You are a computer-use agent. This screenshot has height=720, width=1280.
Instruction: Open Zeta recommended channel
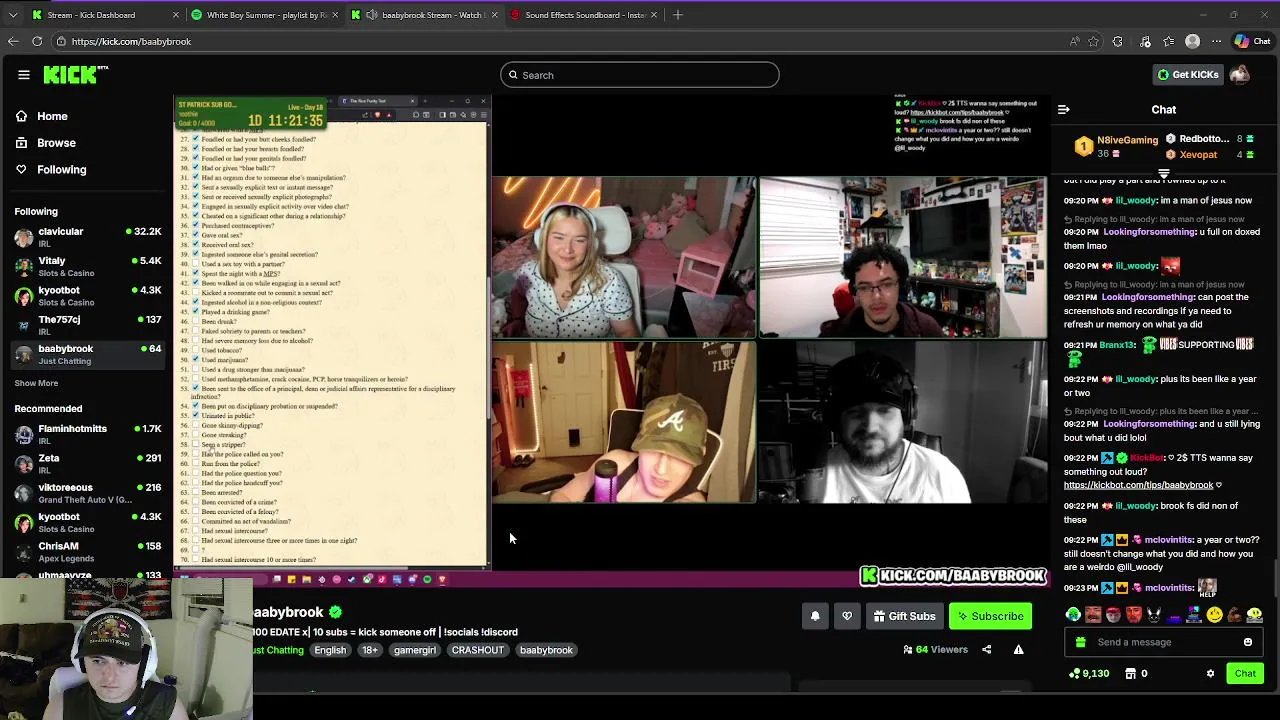88,463
